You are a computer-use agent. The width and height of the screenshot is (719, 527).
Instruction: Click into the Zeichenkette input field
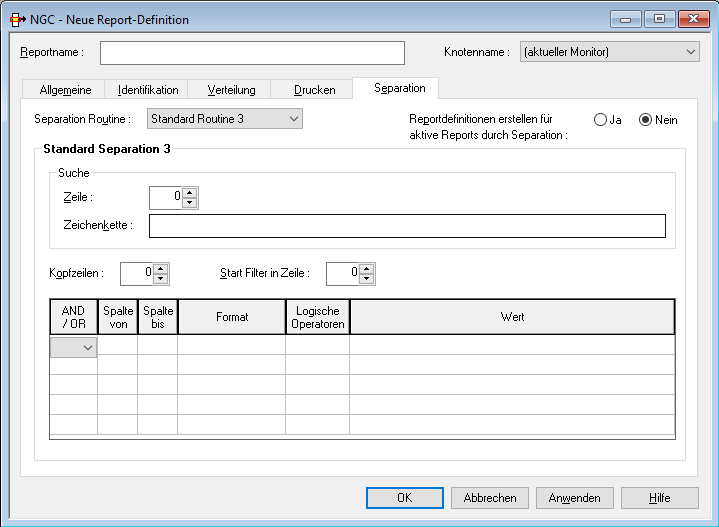[x=407, y=226]
